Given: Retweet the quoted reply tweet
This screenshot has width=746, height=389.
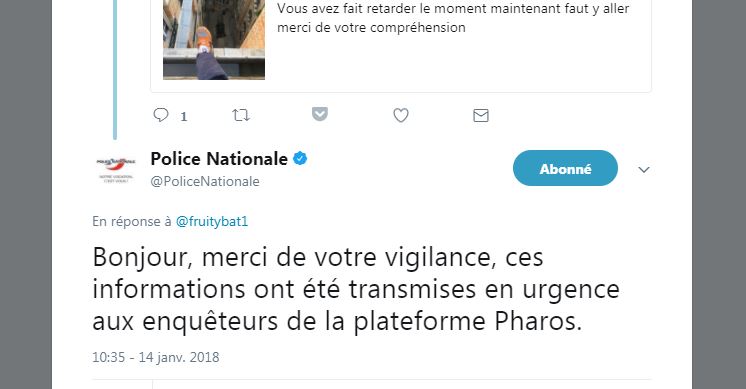Looking at the screenshot, I should (x=241, y=115).
